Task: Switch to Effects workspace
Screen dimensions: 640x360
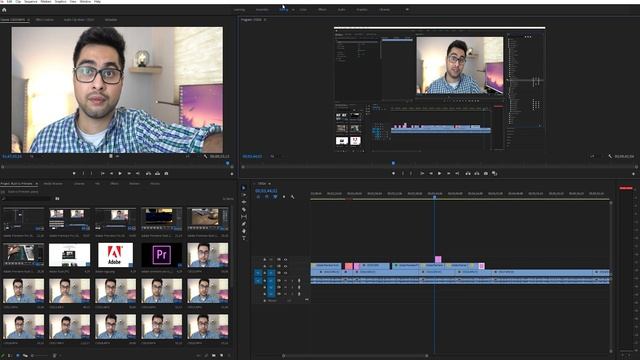Action: [322, 9]
